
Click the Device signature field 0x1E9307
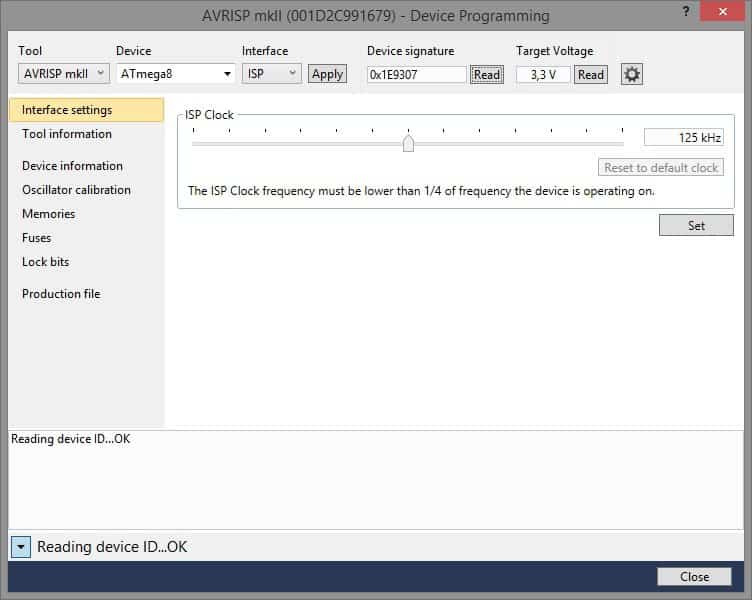click(x=416, y=74)
